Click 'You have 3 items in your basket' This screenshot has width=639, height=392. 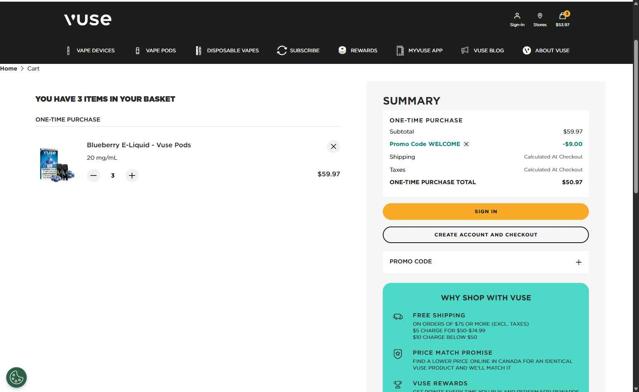point(105,99)
